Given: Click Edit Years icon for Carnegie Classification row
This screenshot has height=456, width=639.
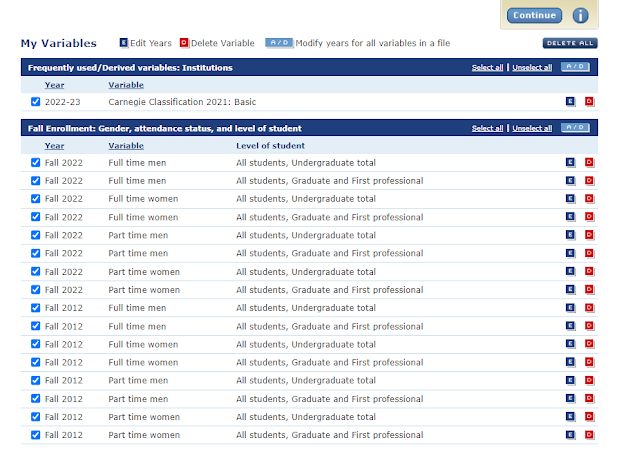Looking at the screenshot, I should [570, 102].
